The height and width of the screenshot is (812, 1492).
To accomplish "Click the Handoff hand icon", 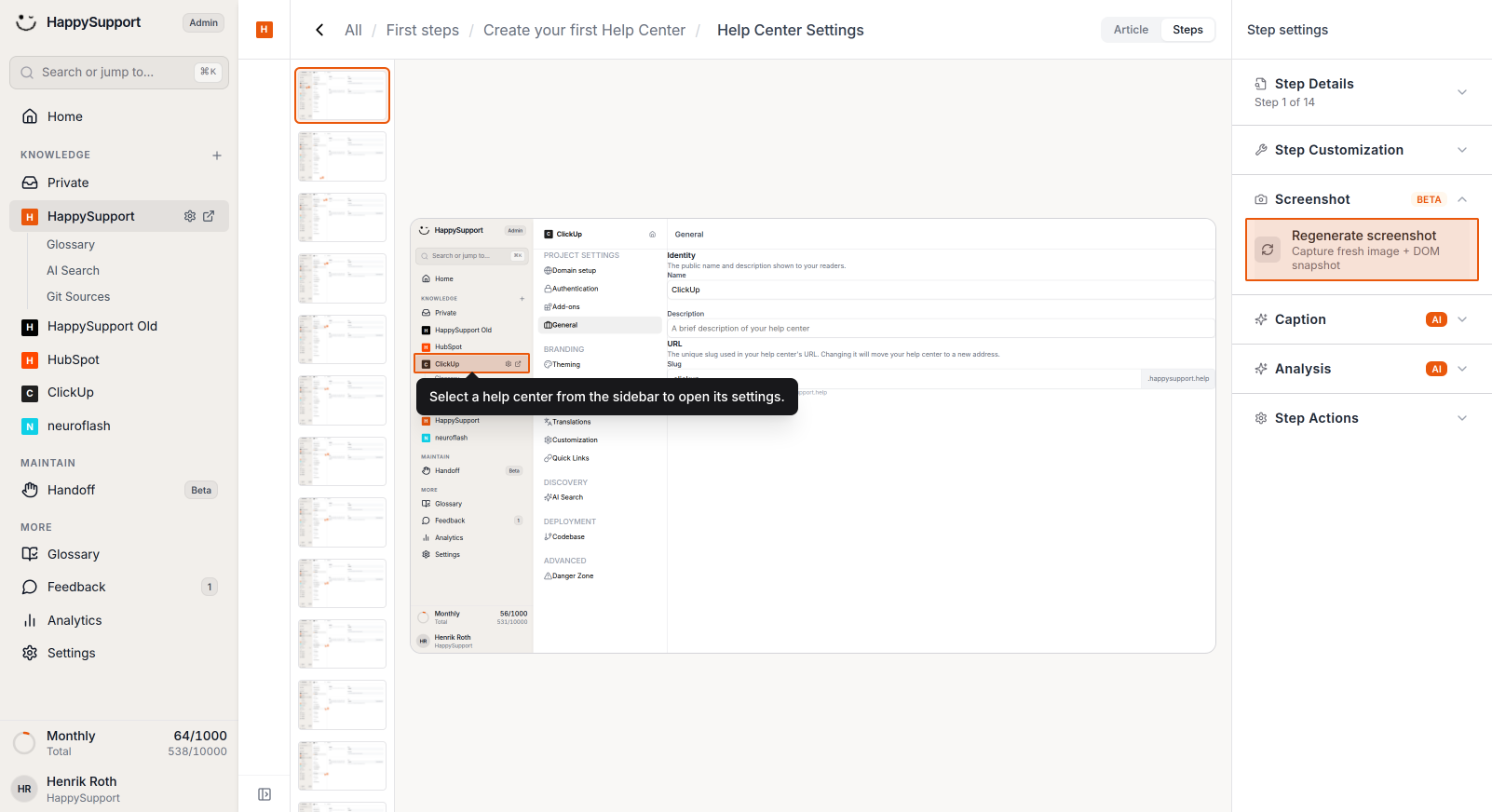I will point(30,490).
